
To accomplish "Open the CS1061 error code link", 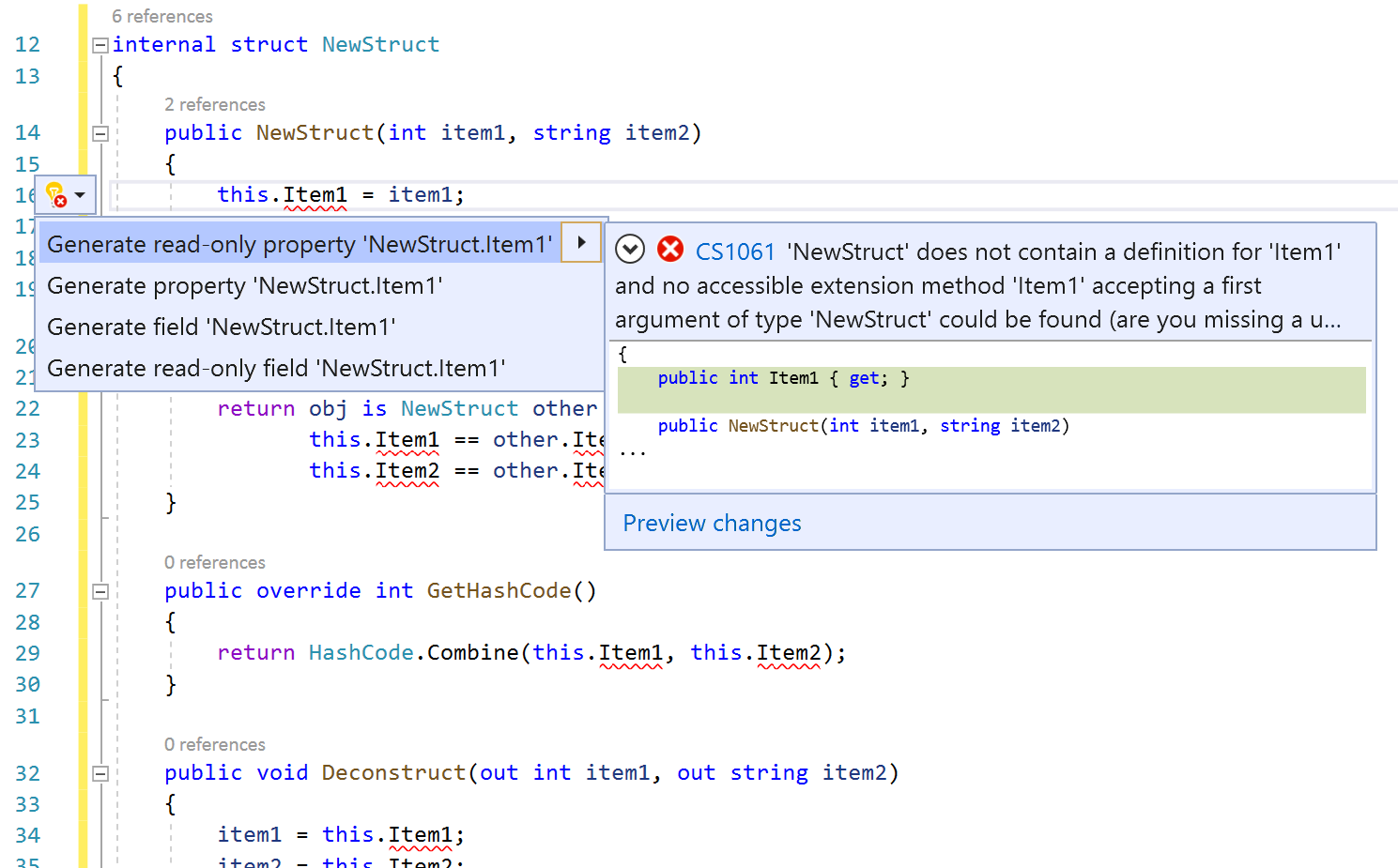I will 735,251.
